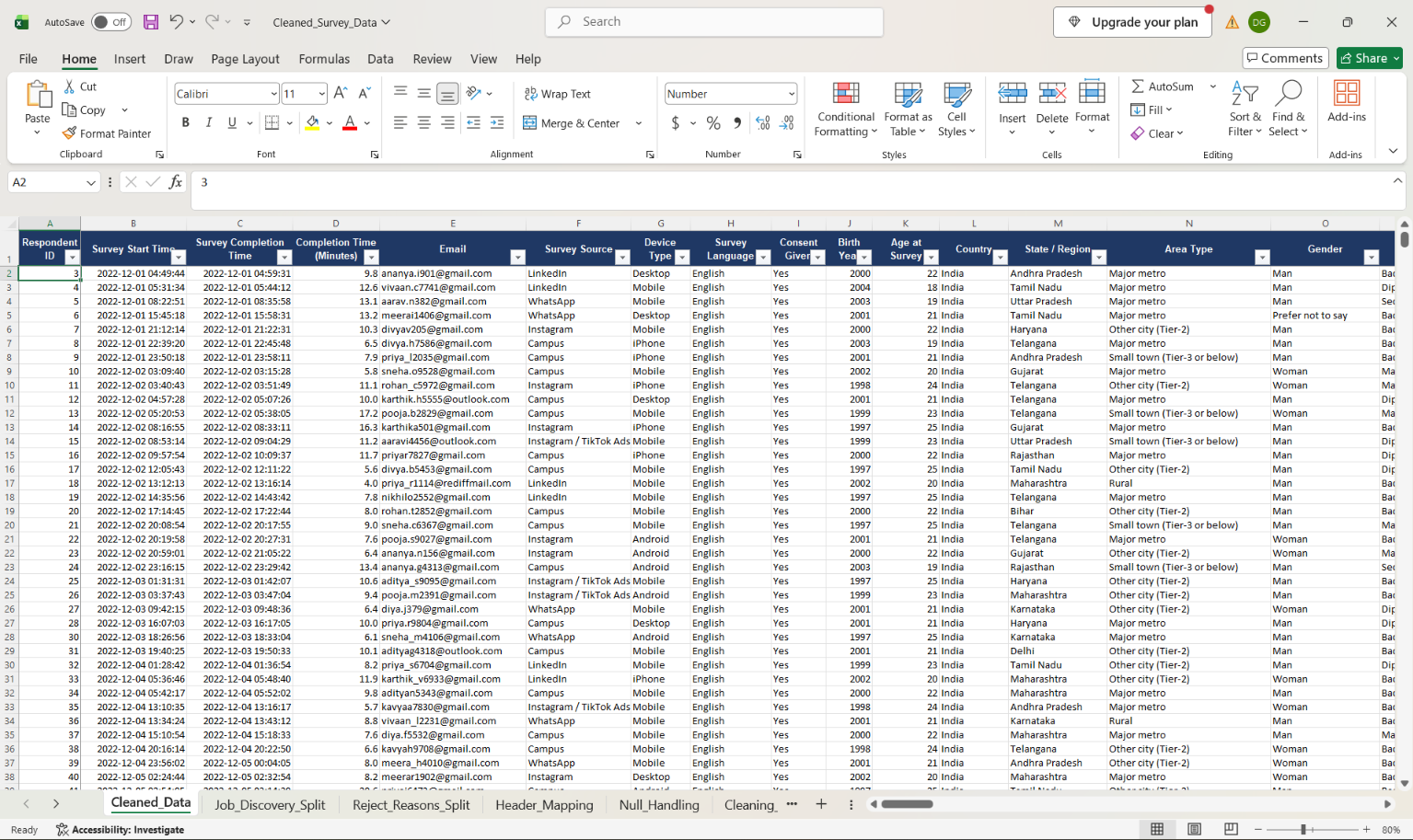
Task: Open Gender column filter dropdown
Action: pos(1372,258)
